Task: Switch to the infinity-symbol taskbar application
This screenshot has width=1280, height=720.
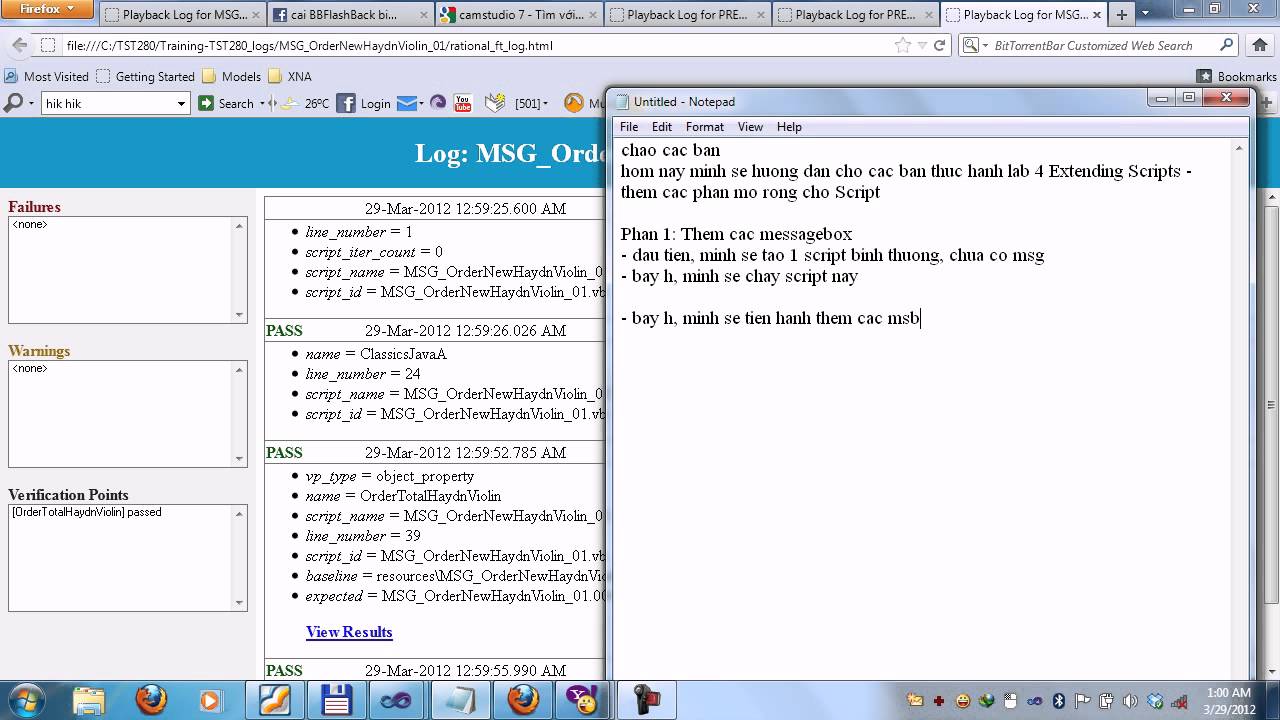Action: (396, 699)
